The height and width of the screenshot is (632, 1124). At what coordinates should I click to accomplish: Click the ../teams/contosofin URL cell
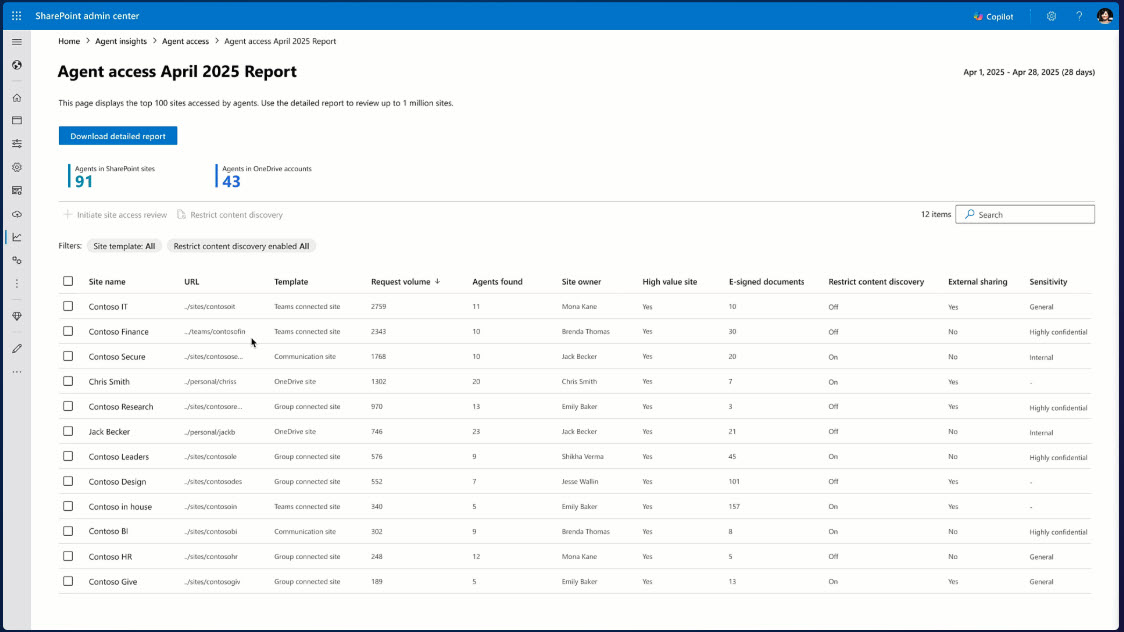[x=214, y=332]
